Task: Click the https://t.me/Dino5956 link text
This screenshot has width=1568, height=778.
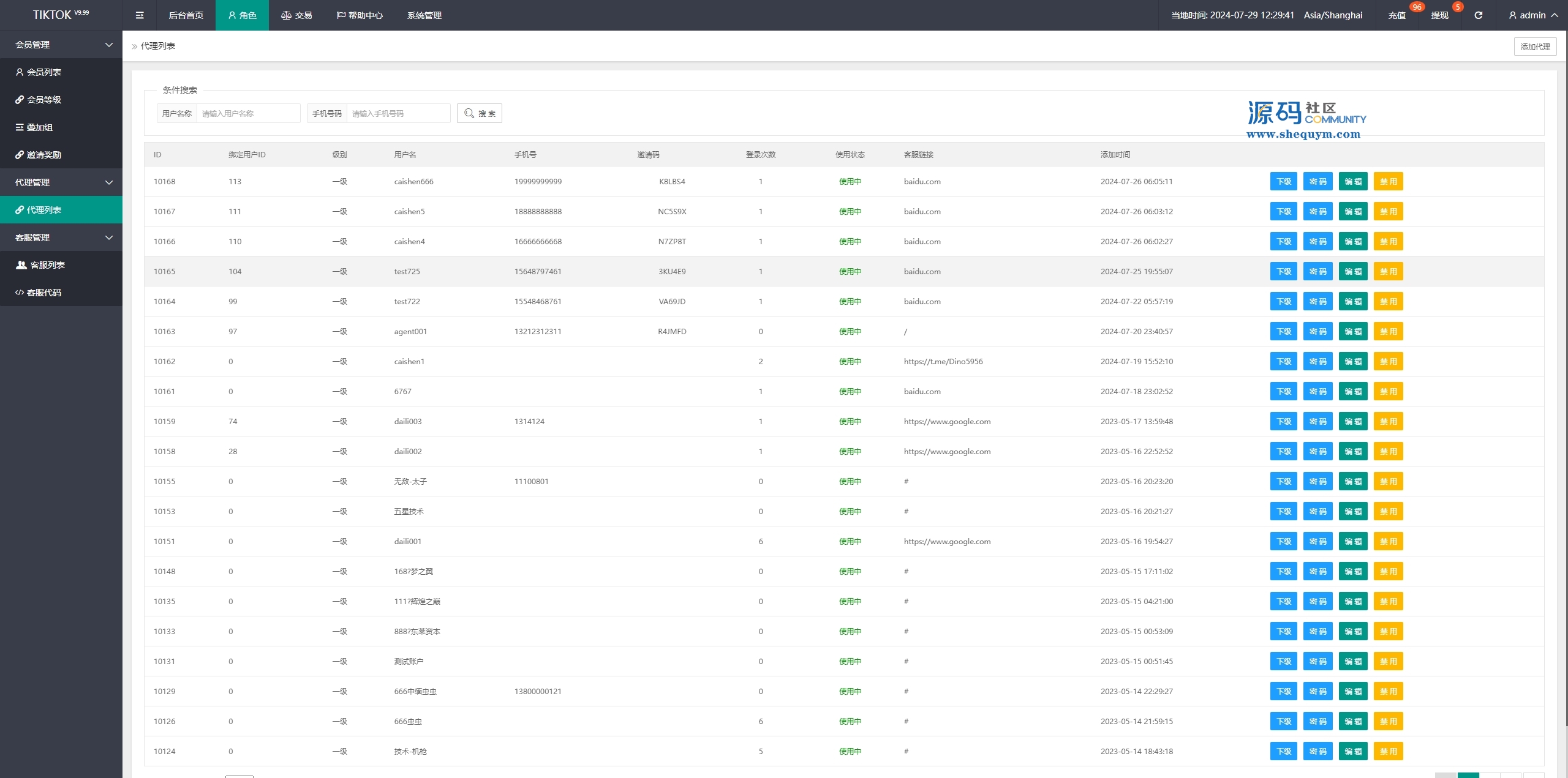Action: 943,362
